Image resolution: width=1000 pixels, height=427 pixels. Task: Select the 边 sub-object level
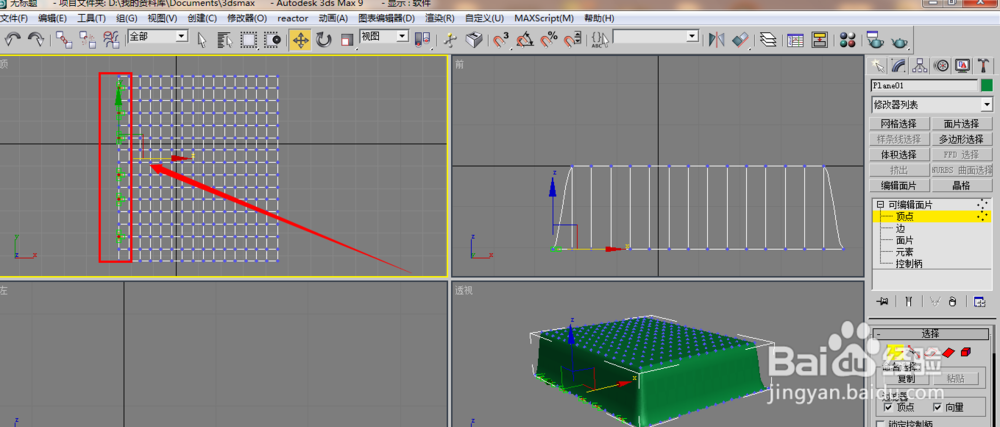pos(901,228)
